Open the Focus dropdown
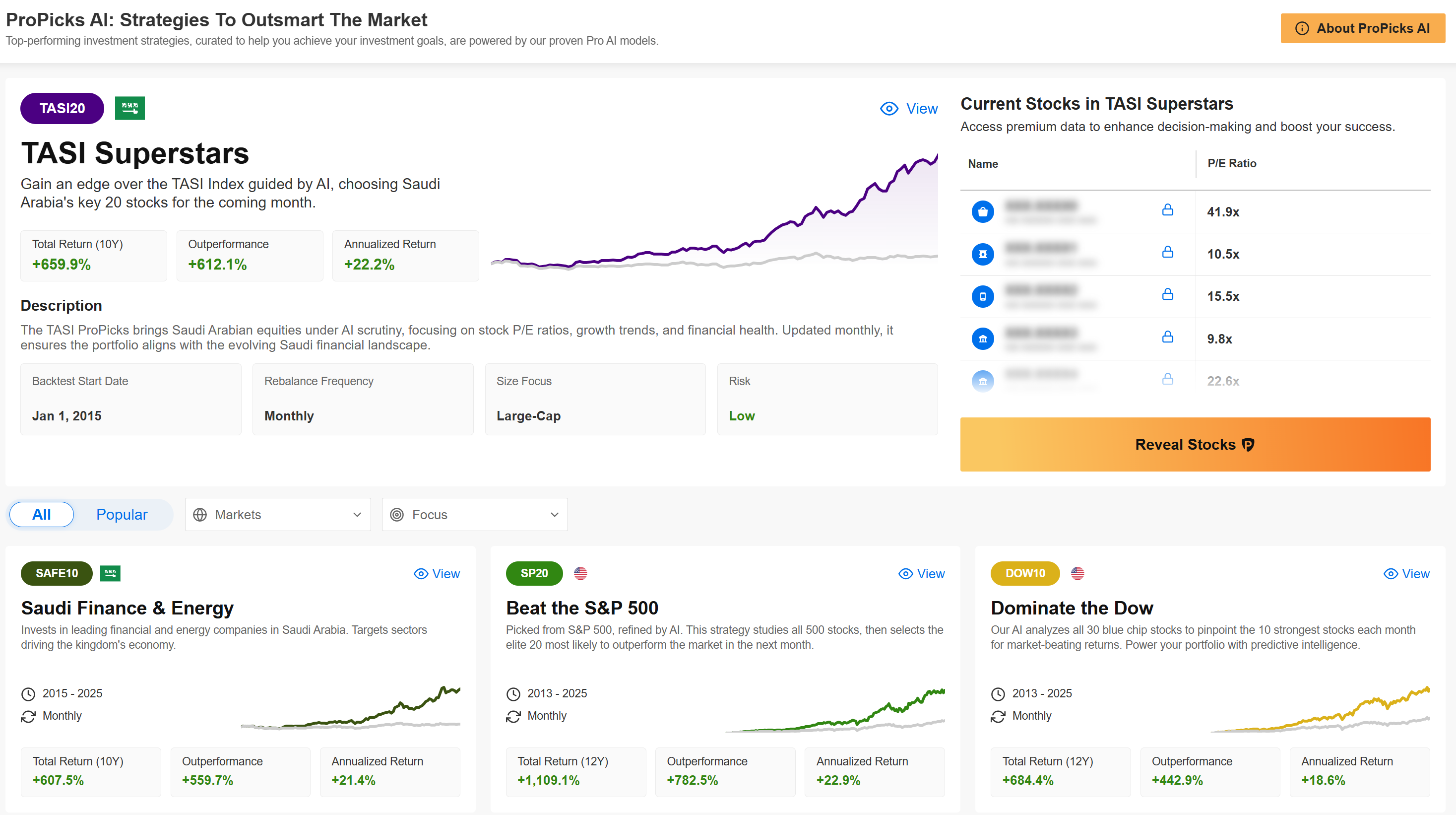The height and width of the screenshot is (815, 1456). [475, 515]
